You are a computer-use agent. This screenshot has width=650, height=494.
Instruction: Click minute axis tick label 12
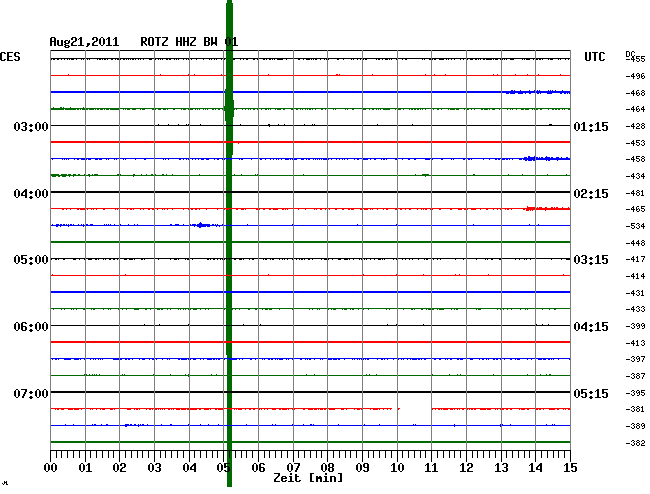466,468
